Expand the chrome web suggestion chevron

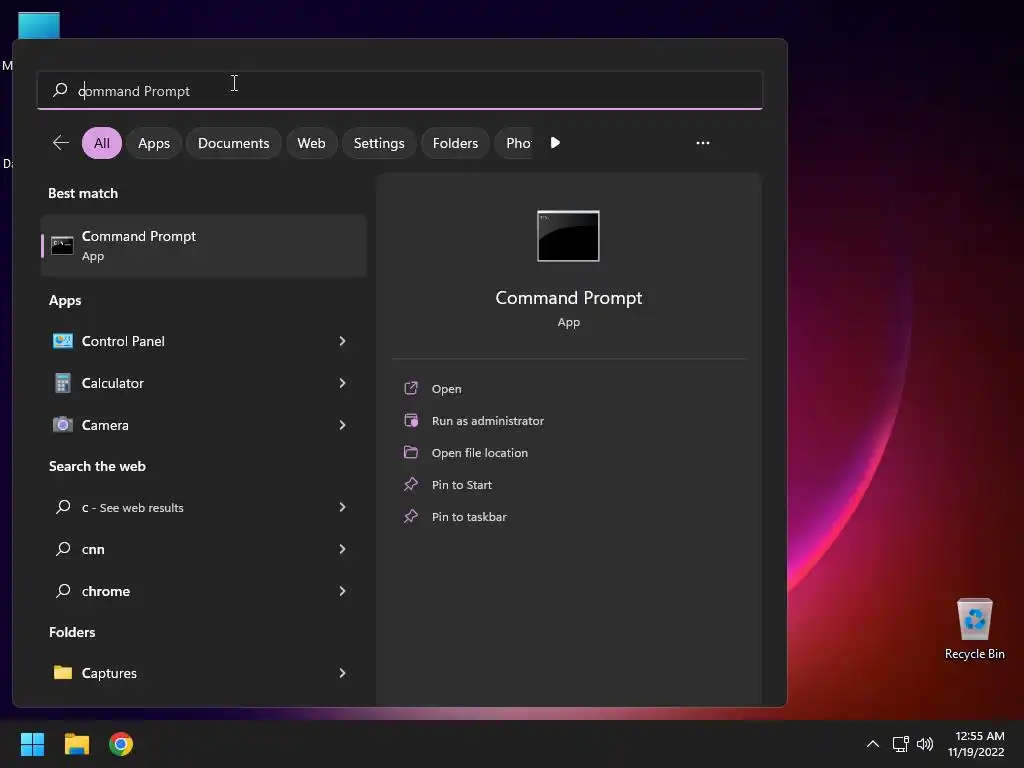pos(342,590)
